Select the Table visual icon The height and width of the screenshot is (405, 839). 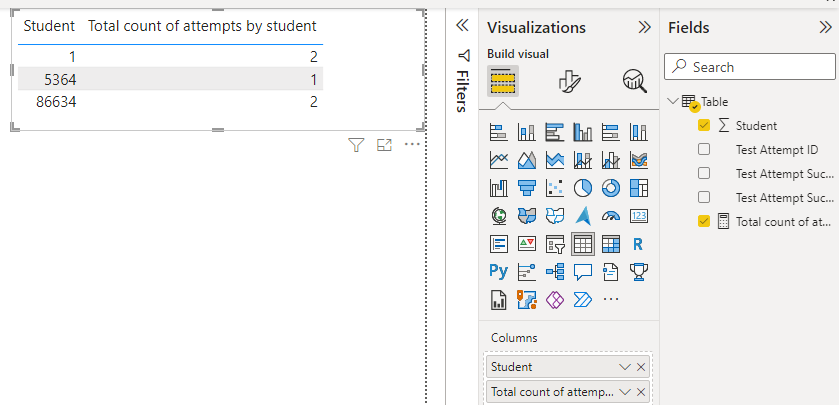coord(583,244)
